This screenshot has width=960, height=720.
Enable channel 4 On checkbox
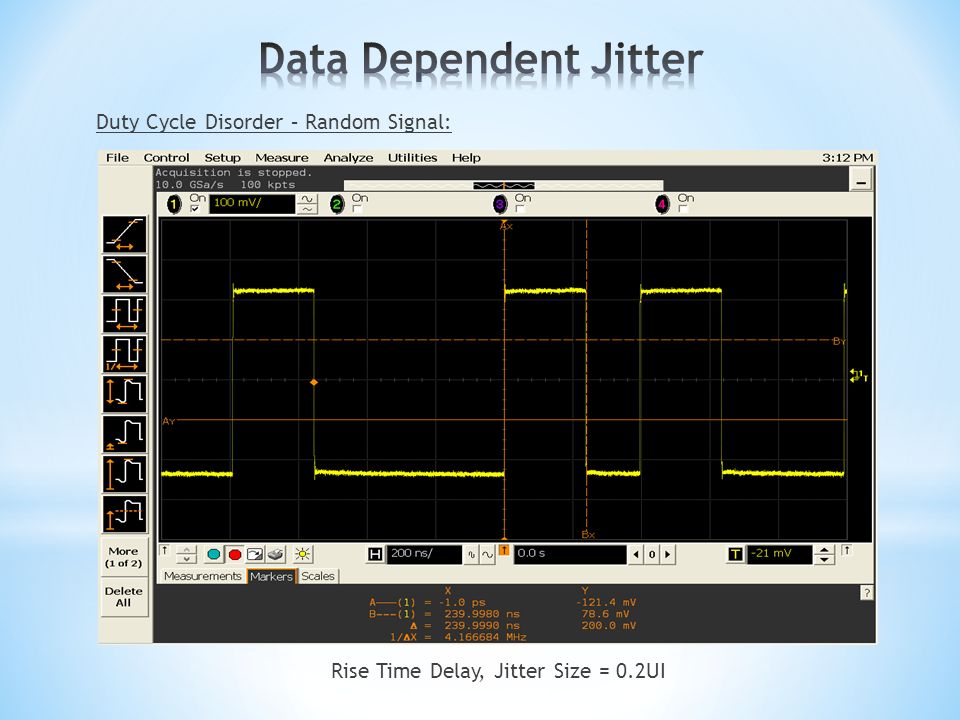[683, 209]
